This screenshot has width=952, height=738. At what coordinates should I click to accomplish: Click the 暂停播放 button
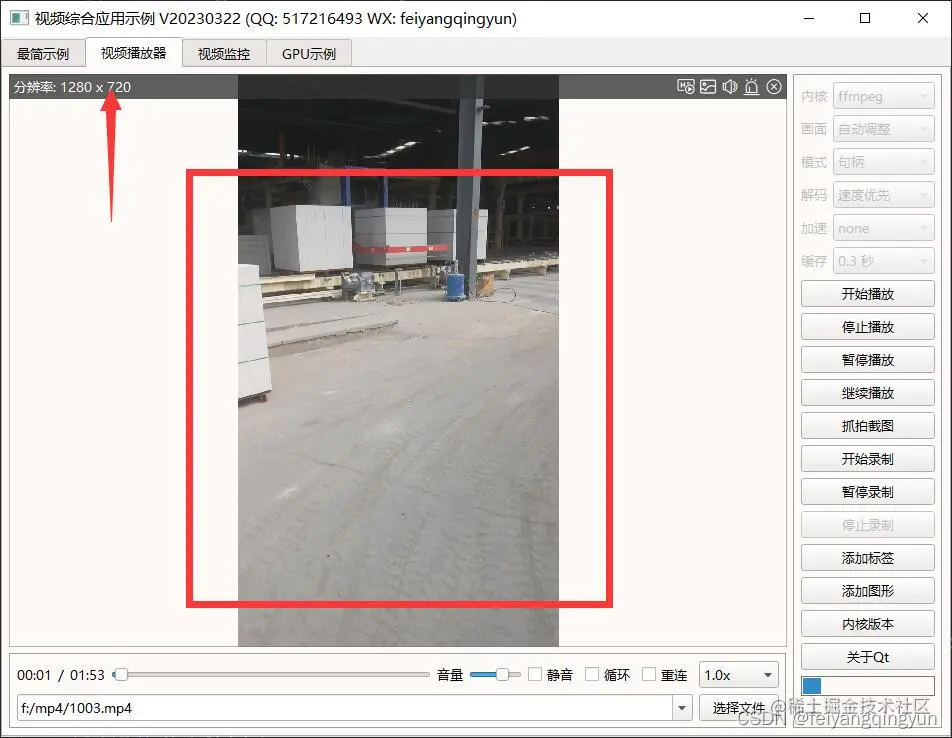pyautogui.click(x=868, y=360)
